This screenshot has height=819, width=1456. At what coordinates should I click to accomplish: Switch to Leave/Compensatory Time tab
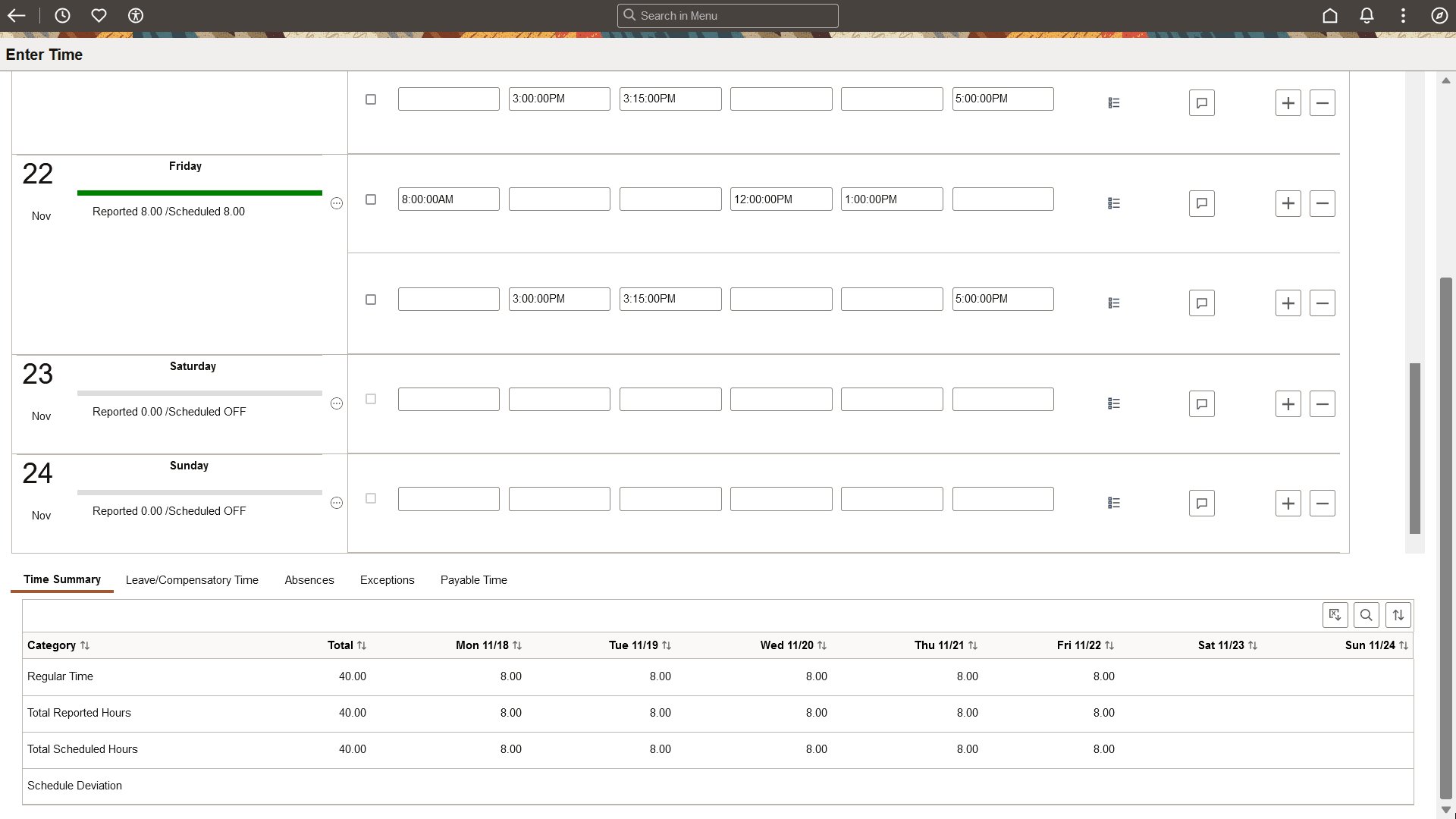[x=192, y=580]
